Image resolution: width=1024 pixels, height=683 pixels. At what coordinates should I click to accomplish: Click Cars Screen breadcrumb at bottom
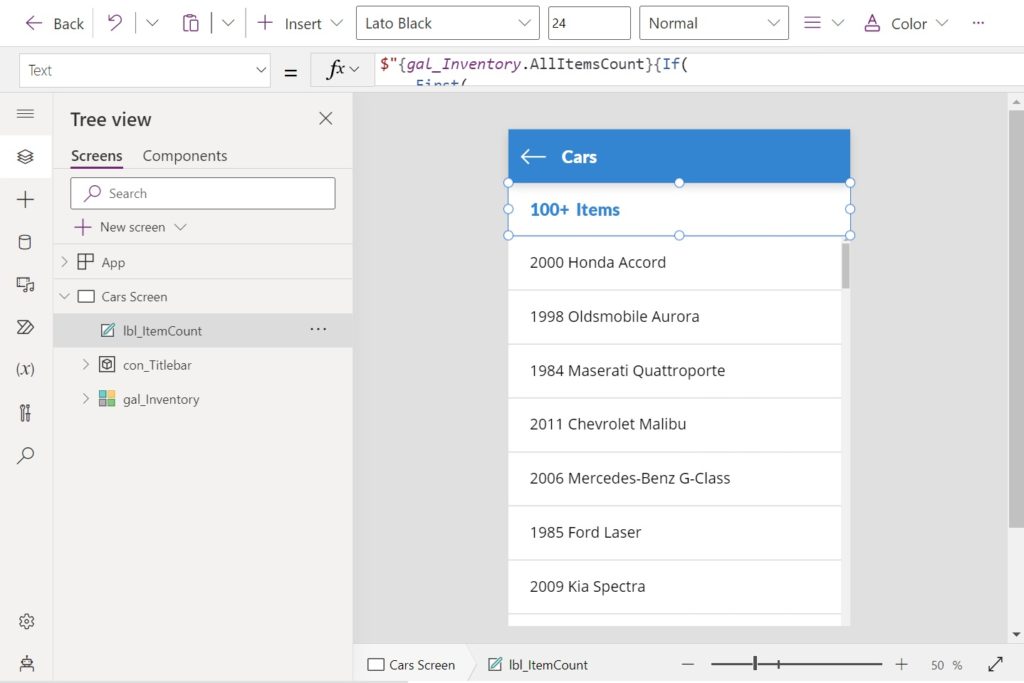pos(411,665)
